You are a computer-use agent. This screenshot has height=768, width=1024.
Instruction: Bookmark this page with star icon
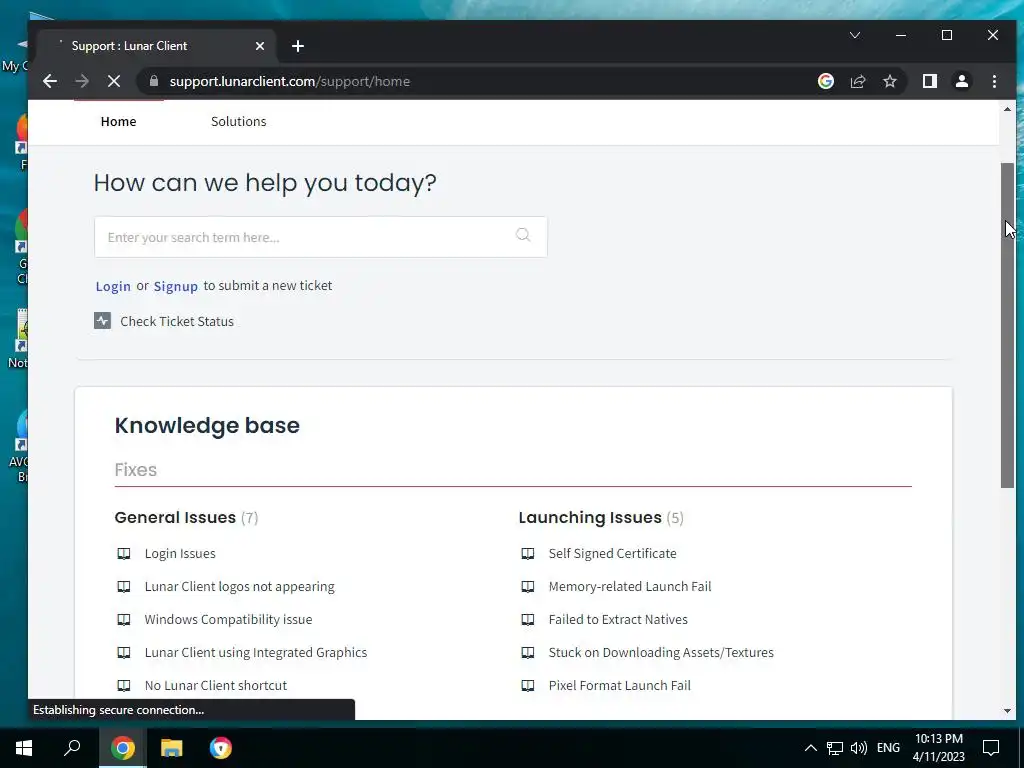pyautogui.click(x=889, y=81)
